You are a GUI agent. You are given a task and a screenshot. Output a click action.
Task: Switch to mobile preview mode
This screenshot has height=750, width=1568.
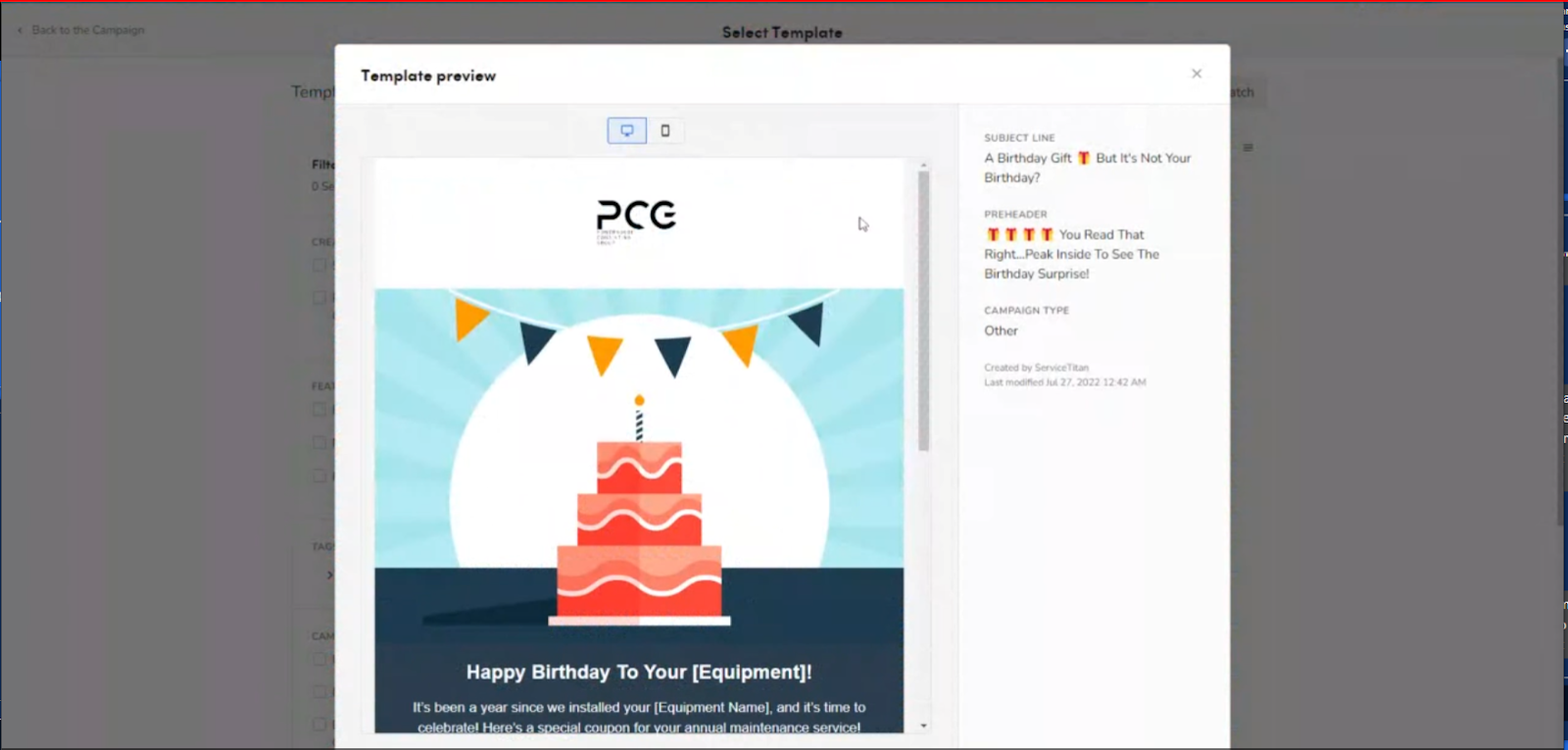click(665, 130)
